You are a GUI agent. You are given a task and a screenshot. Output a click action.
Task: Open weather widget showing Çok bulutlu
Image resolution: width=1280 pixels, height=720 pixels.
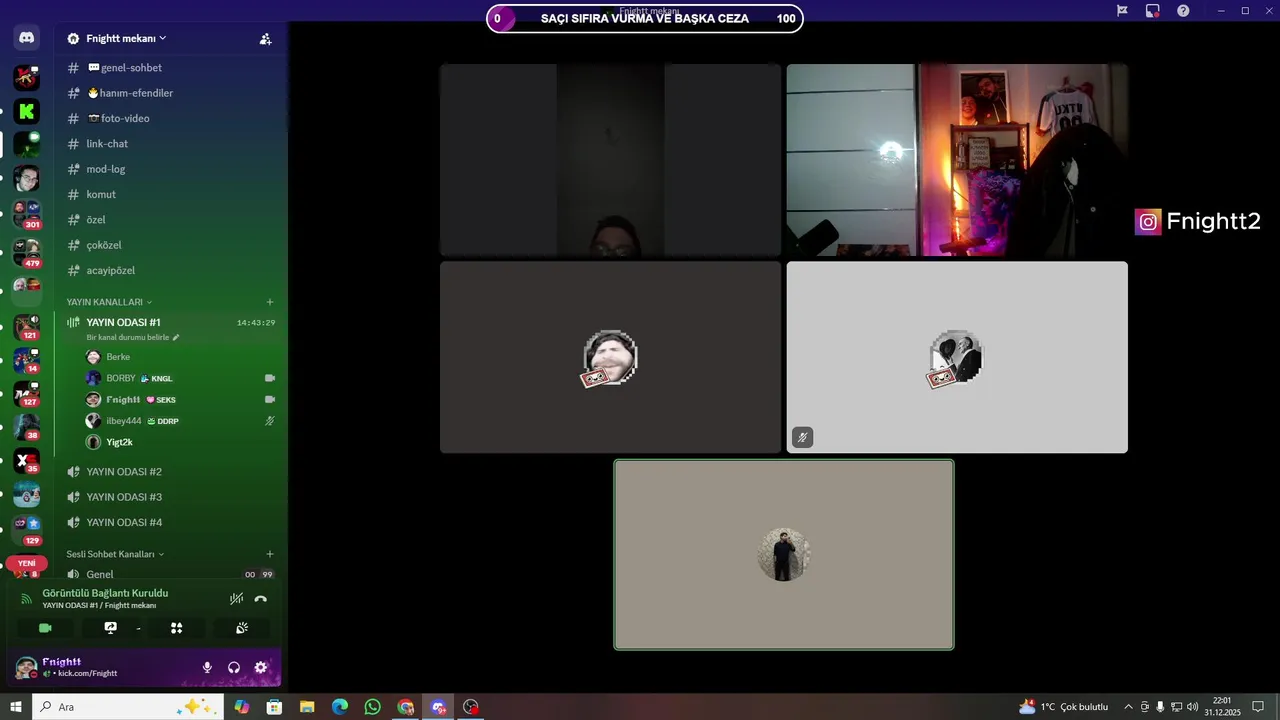1063,707
